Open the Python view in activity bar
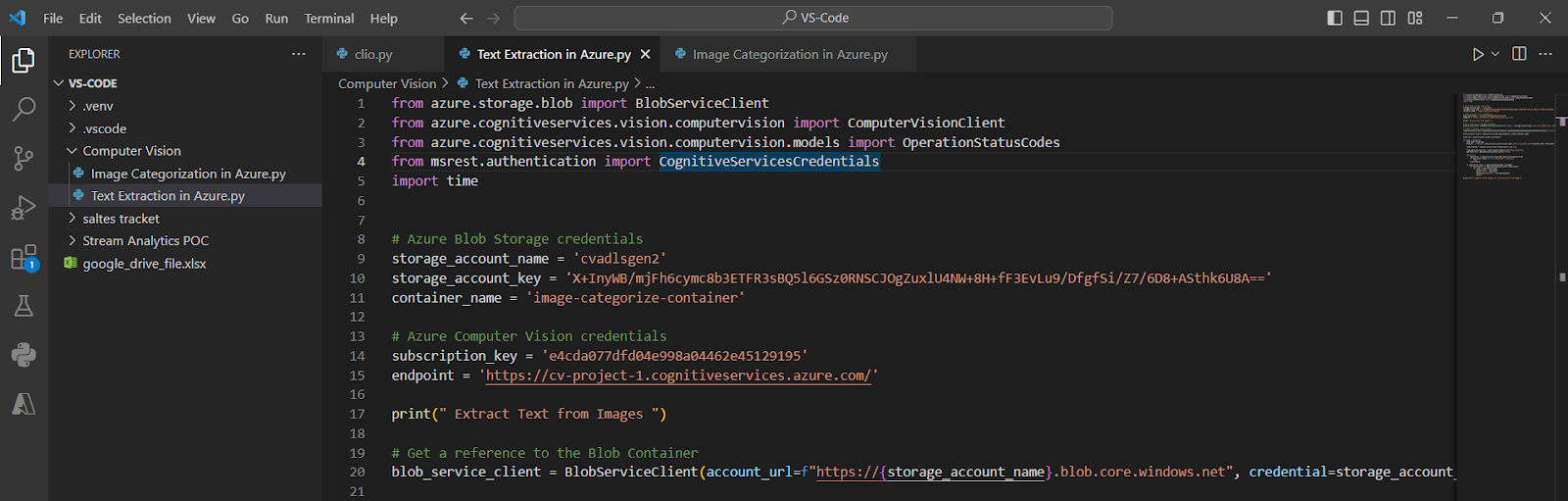1568x501 pixels. (x=24, y=355)
